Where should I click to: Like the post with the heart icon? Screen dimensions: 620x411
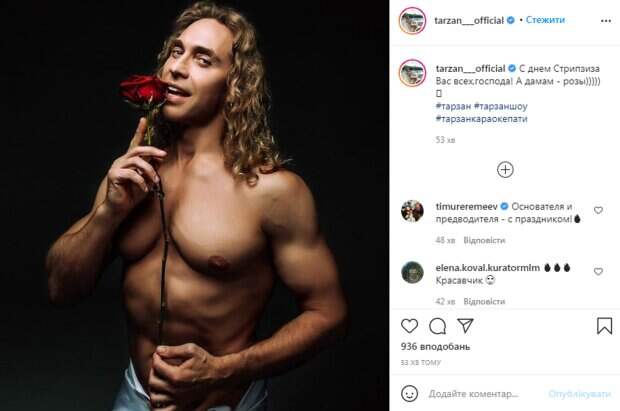coord(409,326)
